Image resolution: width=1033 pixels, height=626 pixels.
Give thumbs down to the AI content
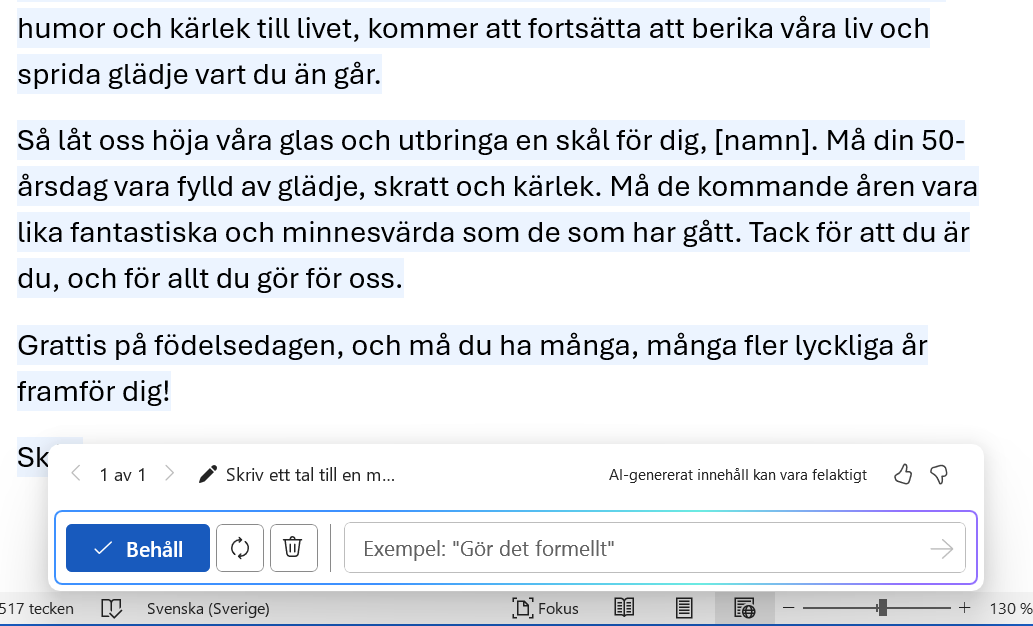coord(938,474)
